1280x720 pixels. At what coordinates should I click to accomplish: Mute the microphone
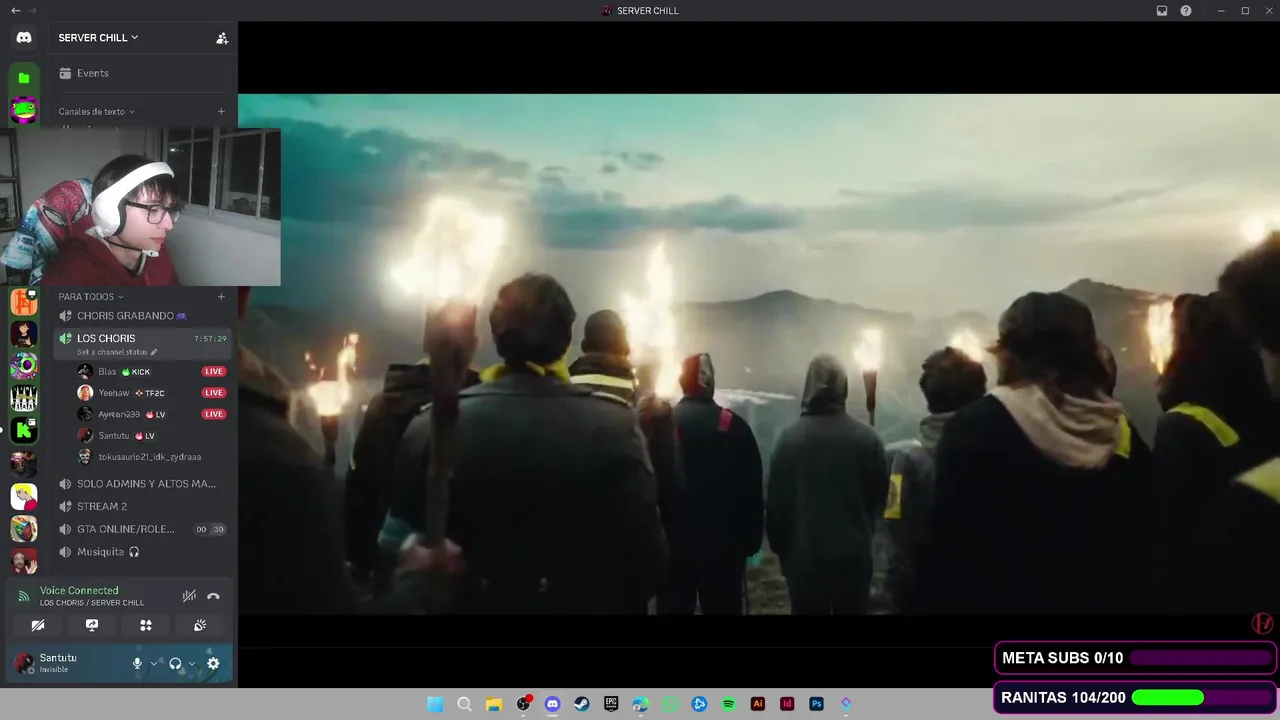pyautogui.click(x=137, y=663)
